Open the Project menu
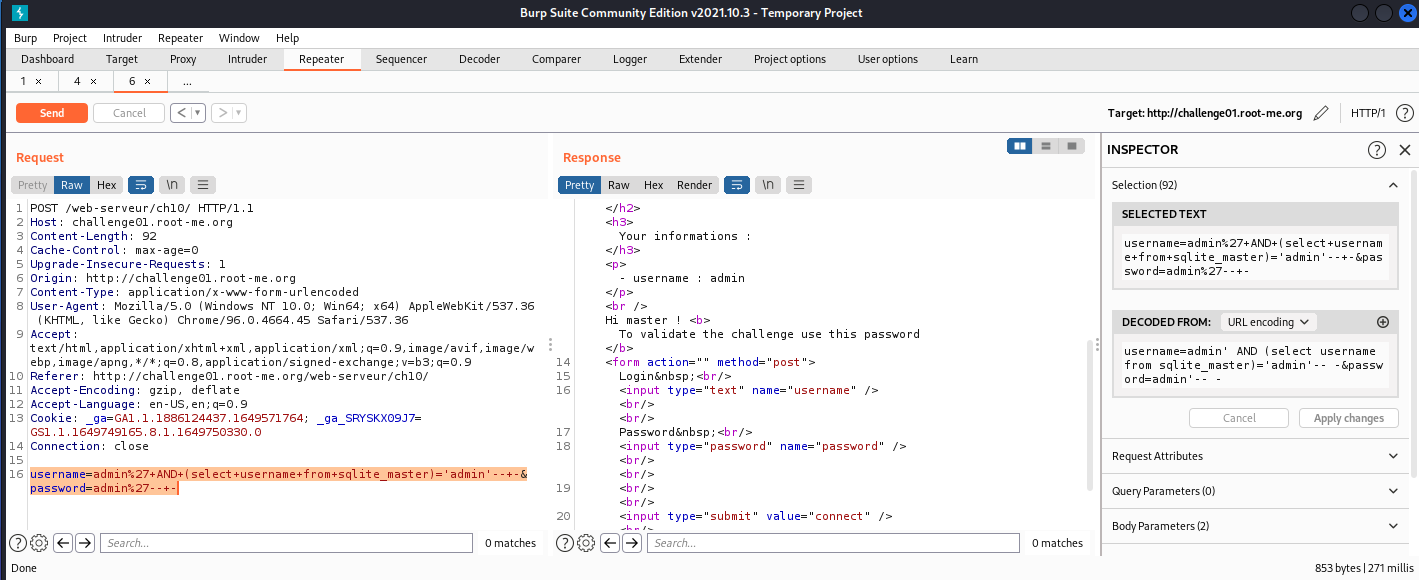The image size is (1419, 580). (x=70, y=38)
